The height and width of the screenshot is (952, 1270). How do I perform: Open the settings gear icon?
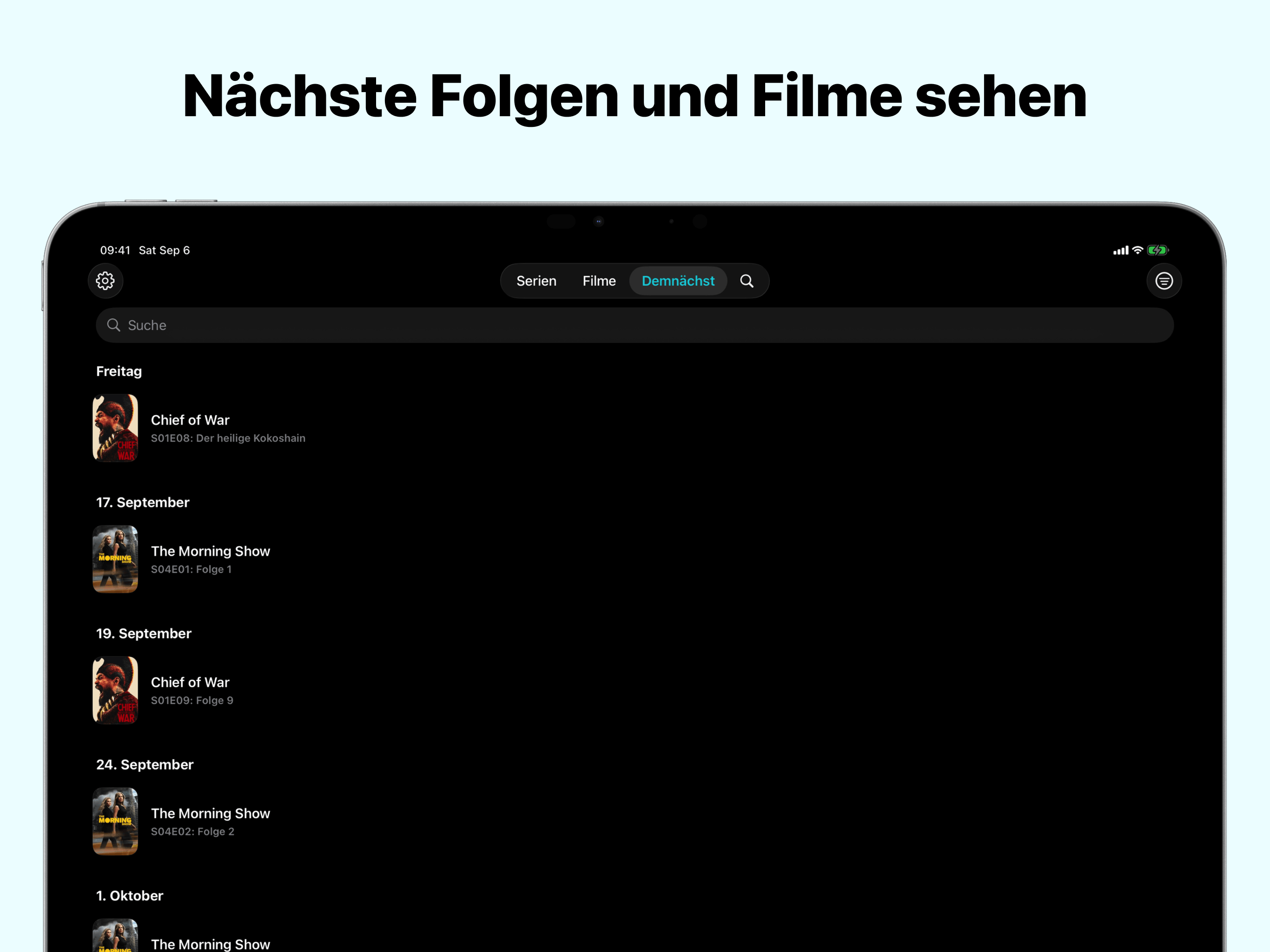(x=105, y=281)
